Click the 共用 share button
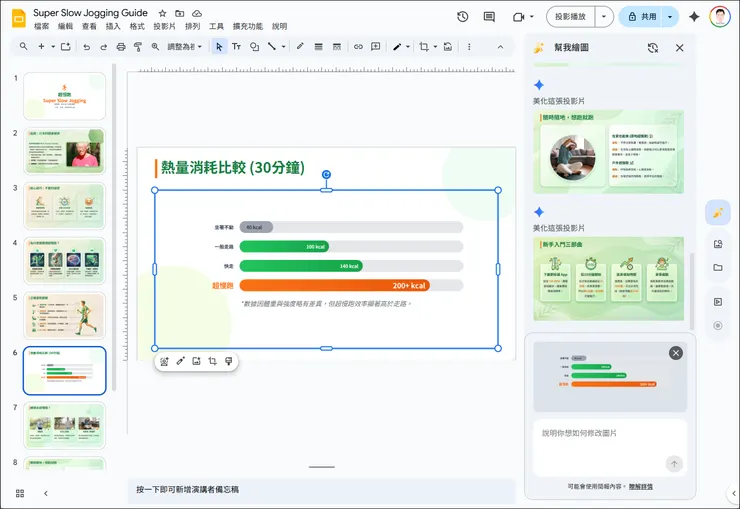This screenshot has width=740, height=509. [642, 17]
